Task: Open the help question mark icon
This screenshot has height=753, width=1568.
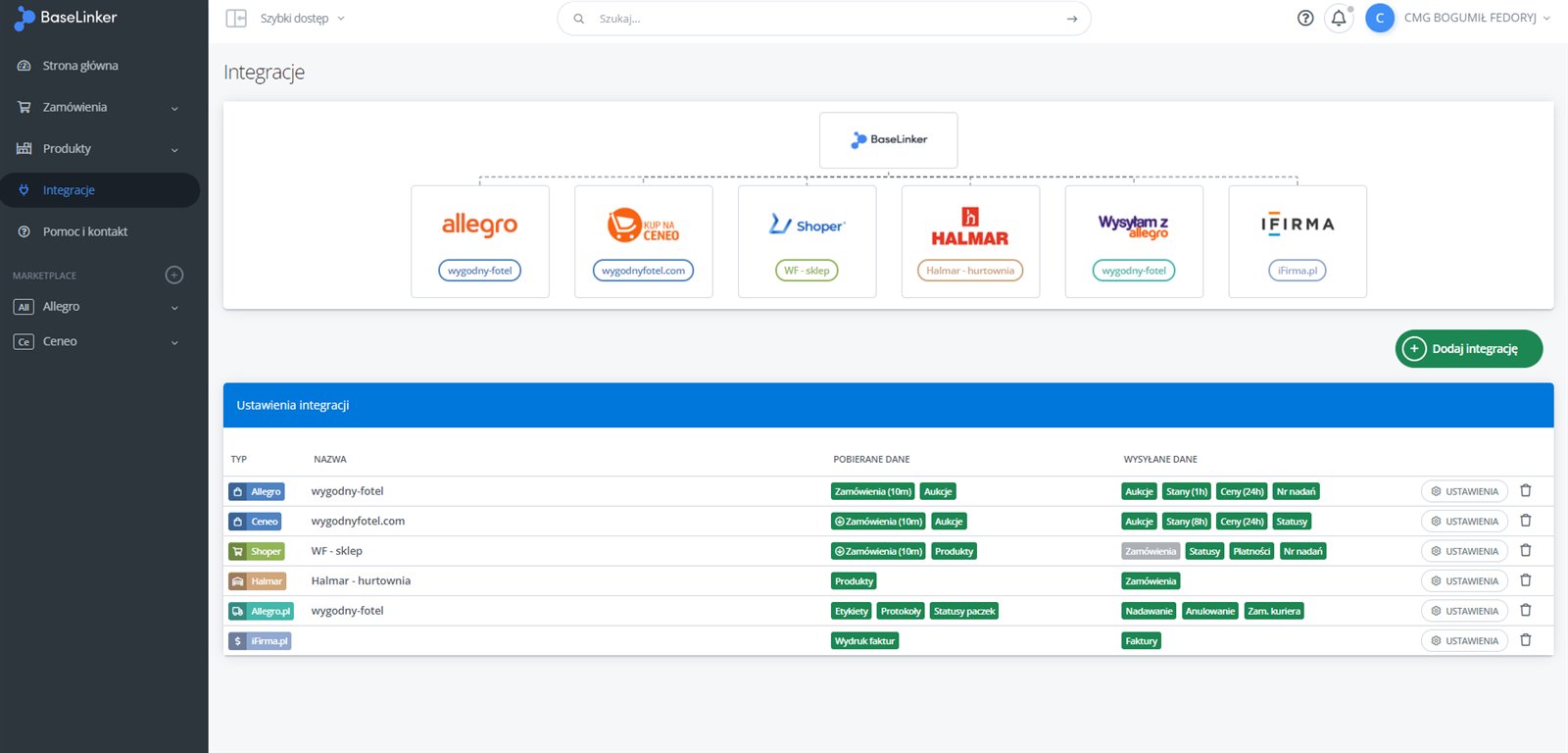Action: [x=1304, y=19]
